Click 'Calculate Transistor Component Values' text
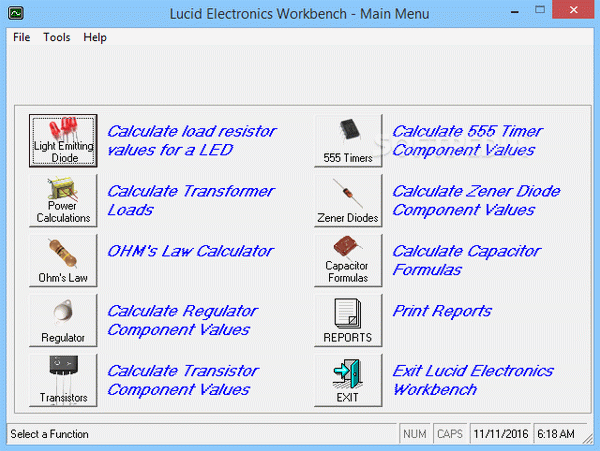 pyautogui.click(x=183, y=380)
